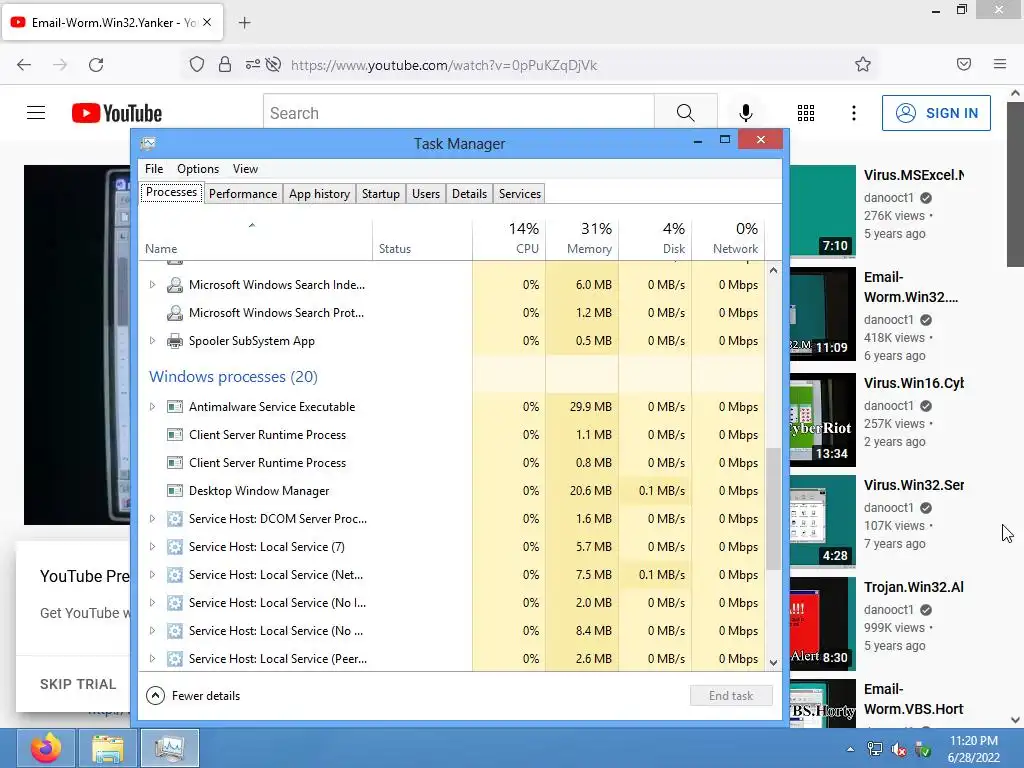Open the Virus.MSExcel suggested video thumbnail
This screenshot has width=1024, height=768.
coord(822,211)
